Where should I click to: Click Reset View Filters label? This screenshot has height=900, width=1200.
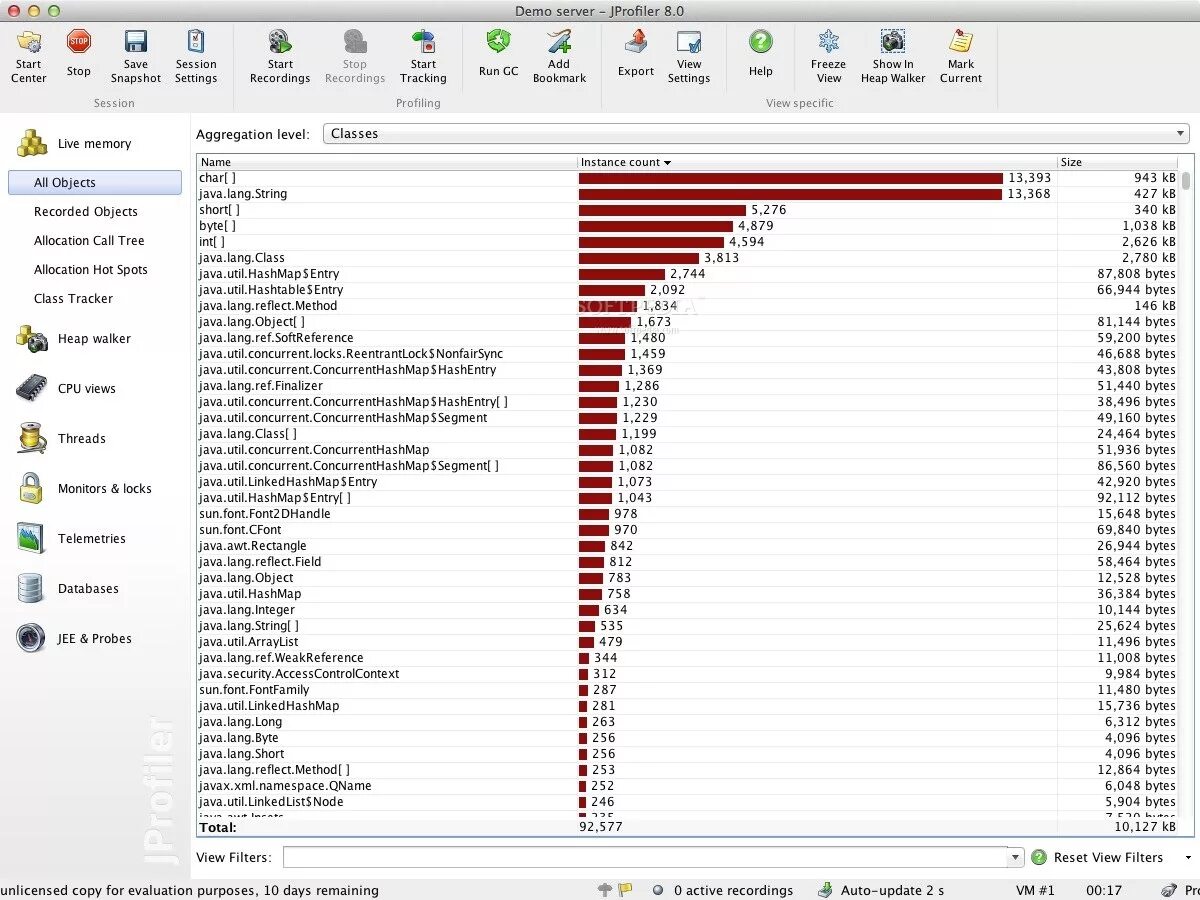tap(1108, 858)
